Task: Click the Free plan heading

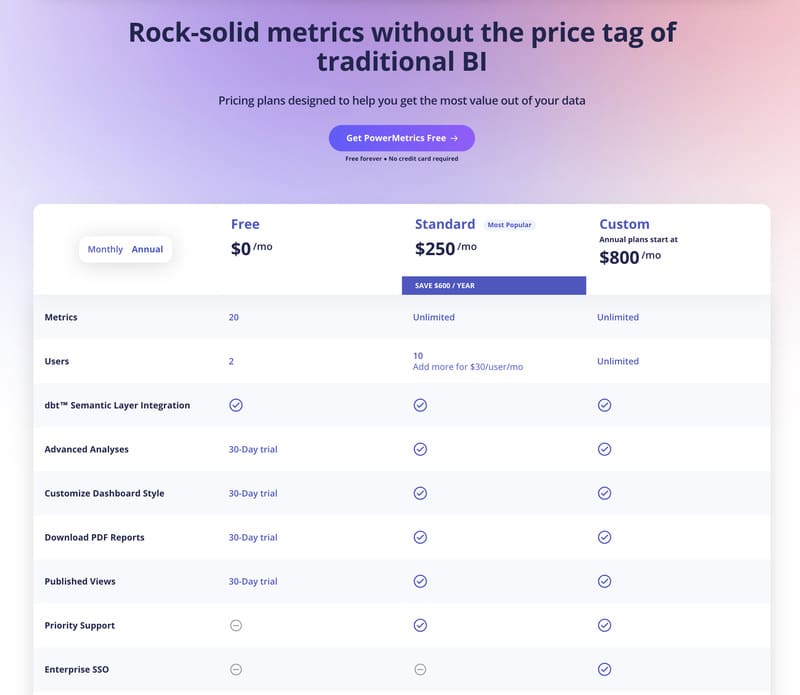Action: click(245, 224)
